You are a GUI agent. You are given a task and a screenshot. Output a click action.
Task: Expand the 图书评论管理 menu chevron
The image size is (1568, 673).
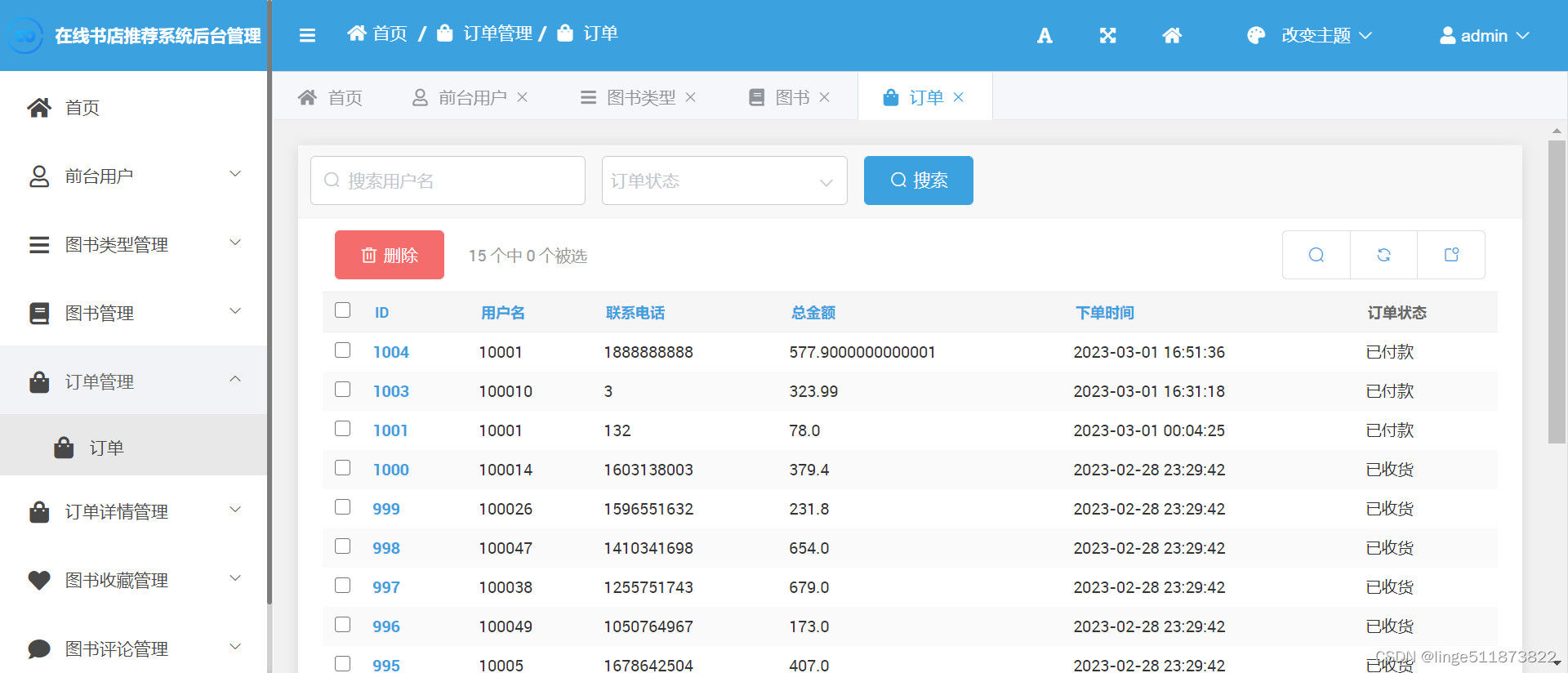pos(235,647)
